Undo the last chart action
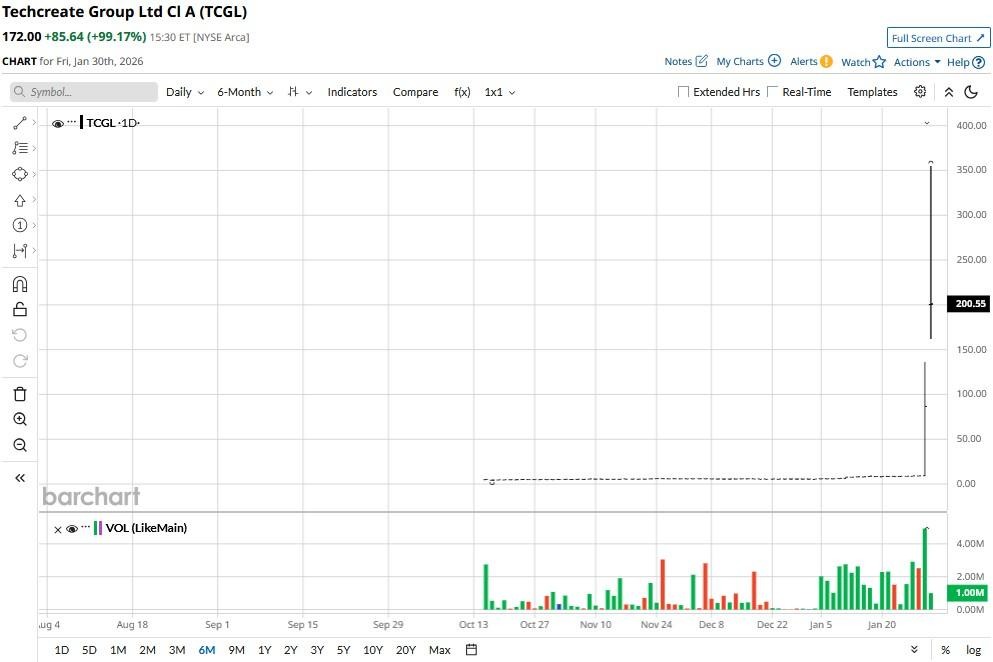This screenshot has width=993, height=662. (x=20, y=335)
